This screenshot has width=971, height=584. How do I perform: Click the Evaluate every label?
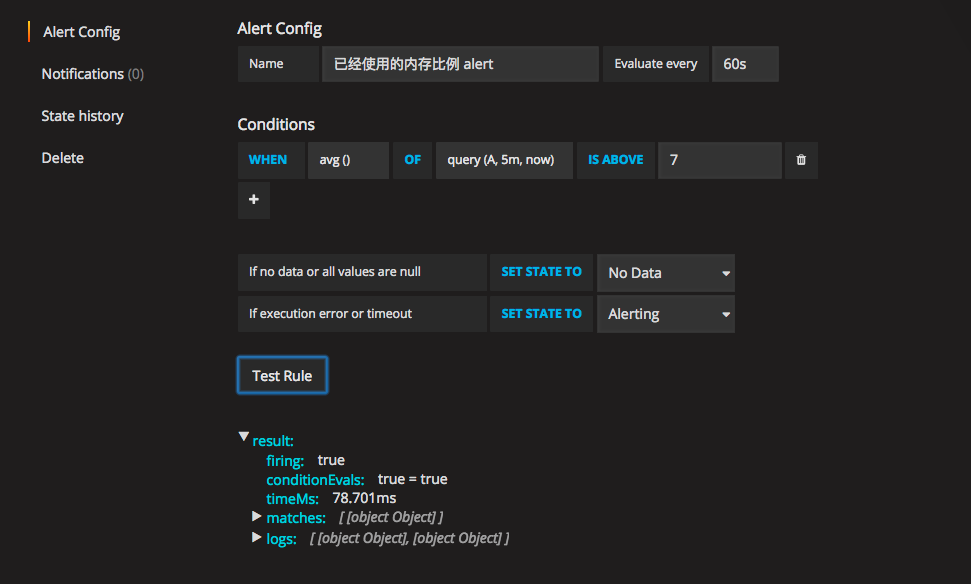656,64
